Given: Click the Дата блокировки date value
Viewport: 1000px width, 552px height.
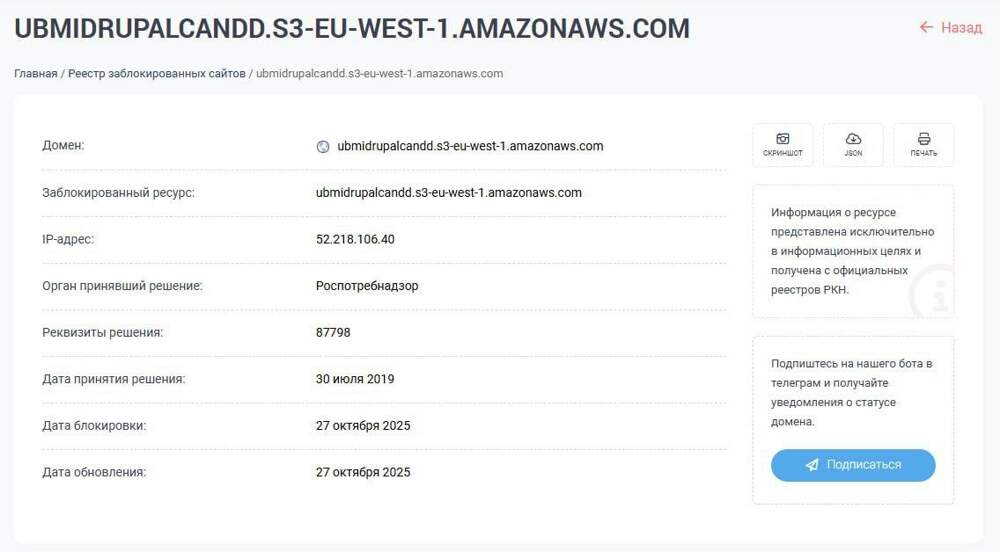Looking at the screenshot, I should 363,425.
